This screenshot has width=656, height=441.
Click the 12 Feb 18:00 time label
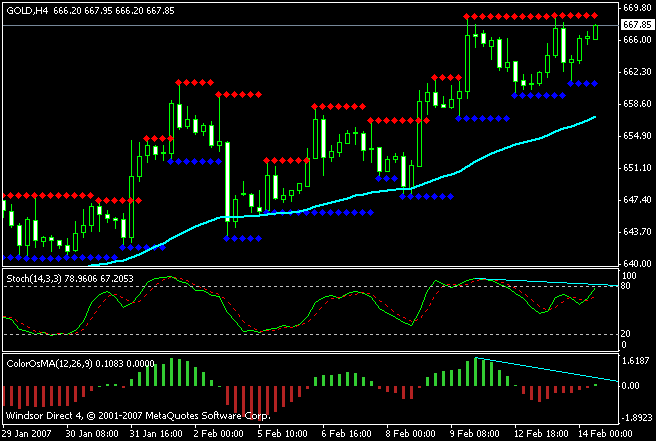541,433
